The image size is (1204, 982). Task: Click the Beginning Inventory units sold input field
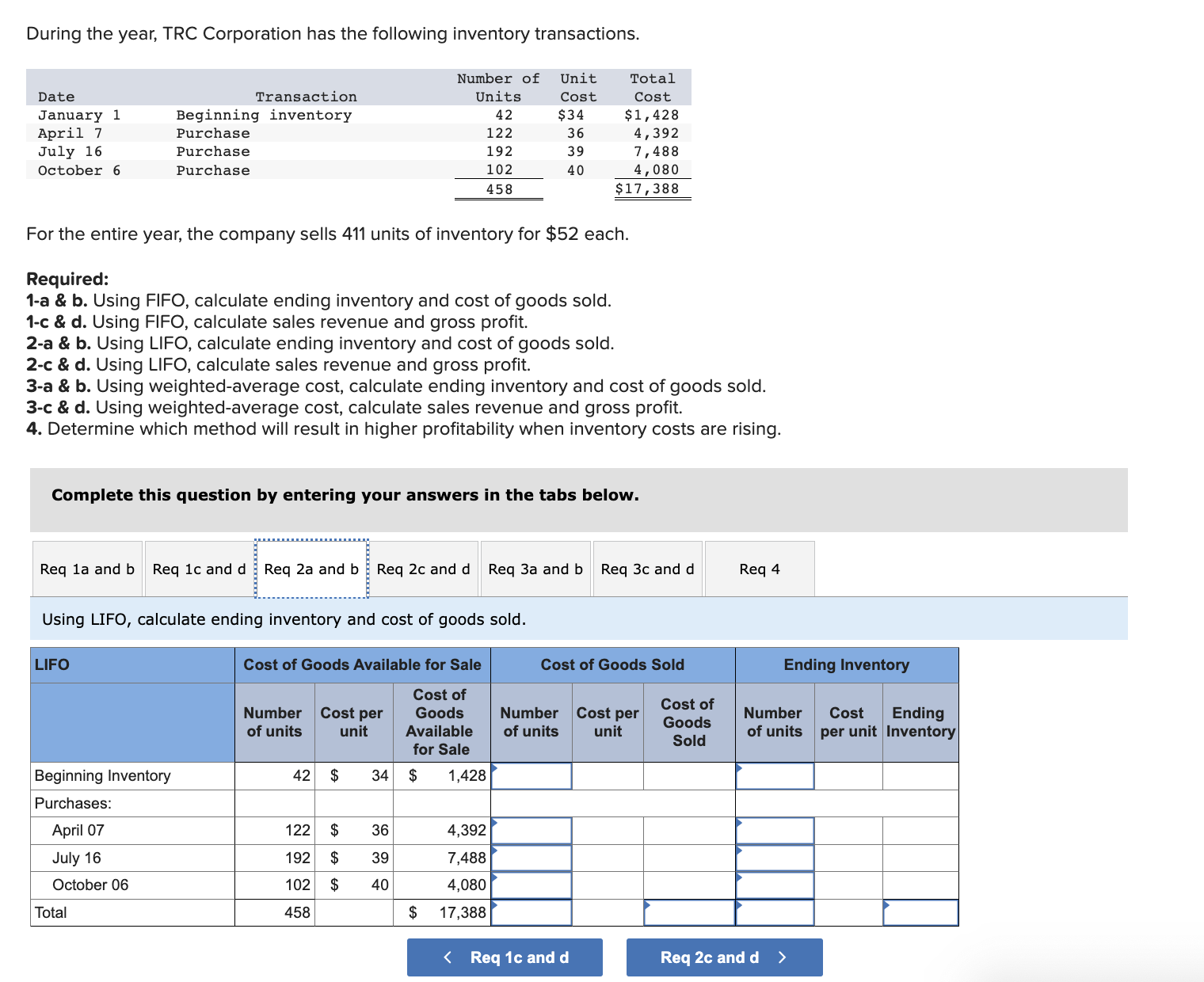pyautogui.click(x=531, y=776)
